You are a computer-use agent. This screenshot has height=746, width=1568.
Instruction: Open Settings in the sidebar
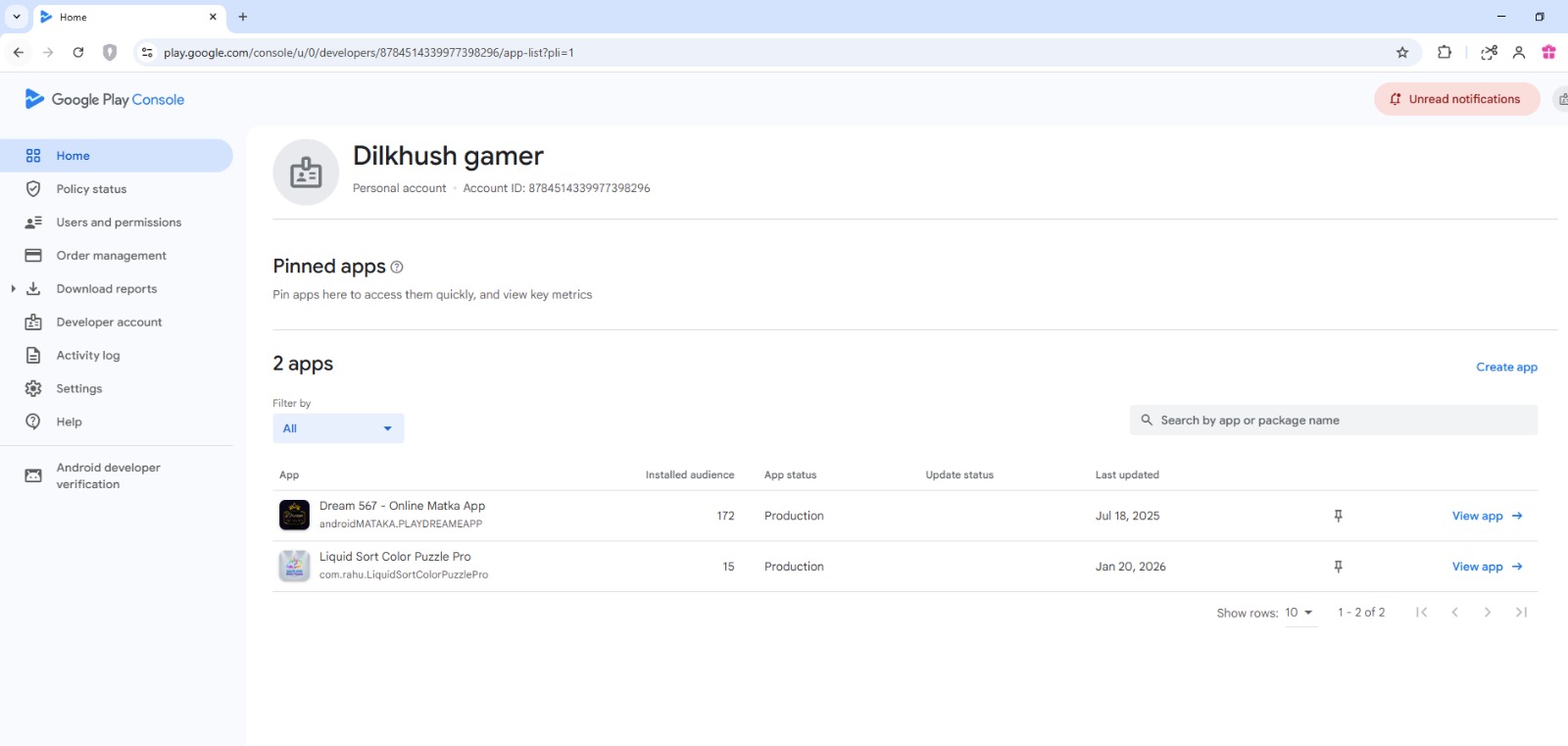coord(79,389)
